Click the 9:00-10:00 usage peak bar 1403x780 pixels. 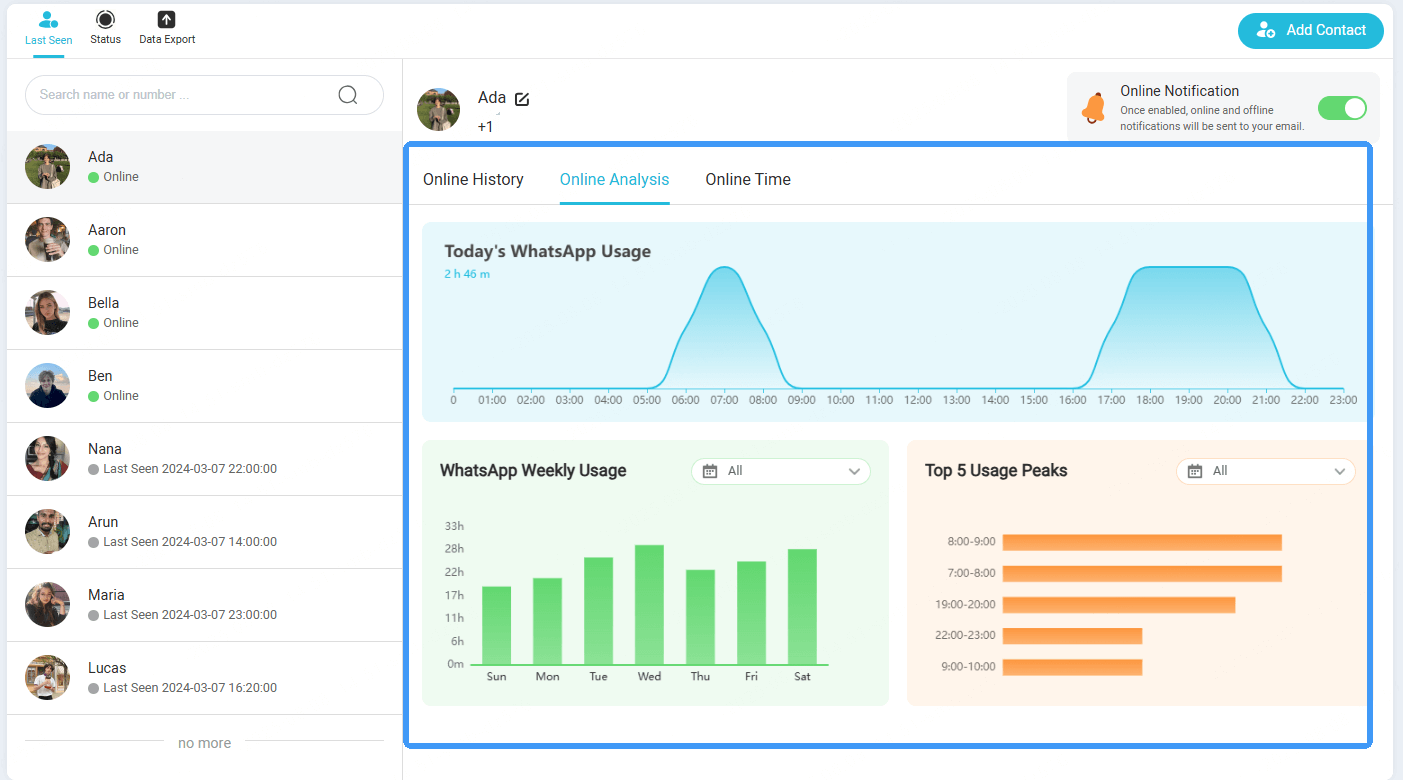pos(1072,667)
